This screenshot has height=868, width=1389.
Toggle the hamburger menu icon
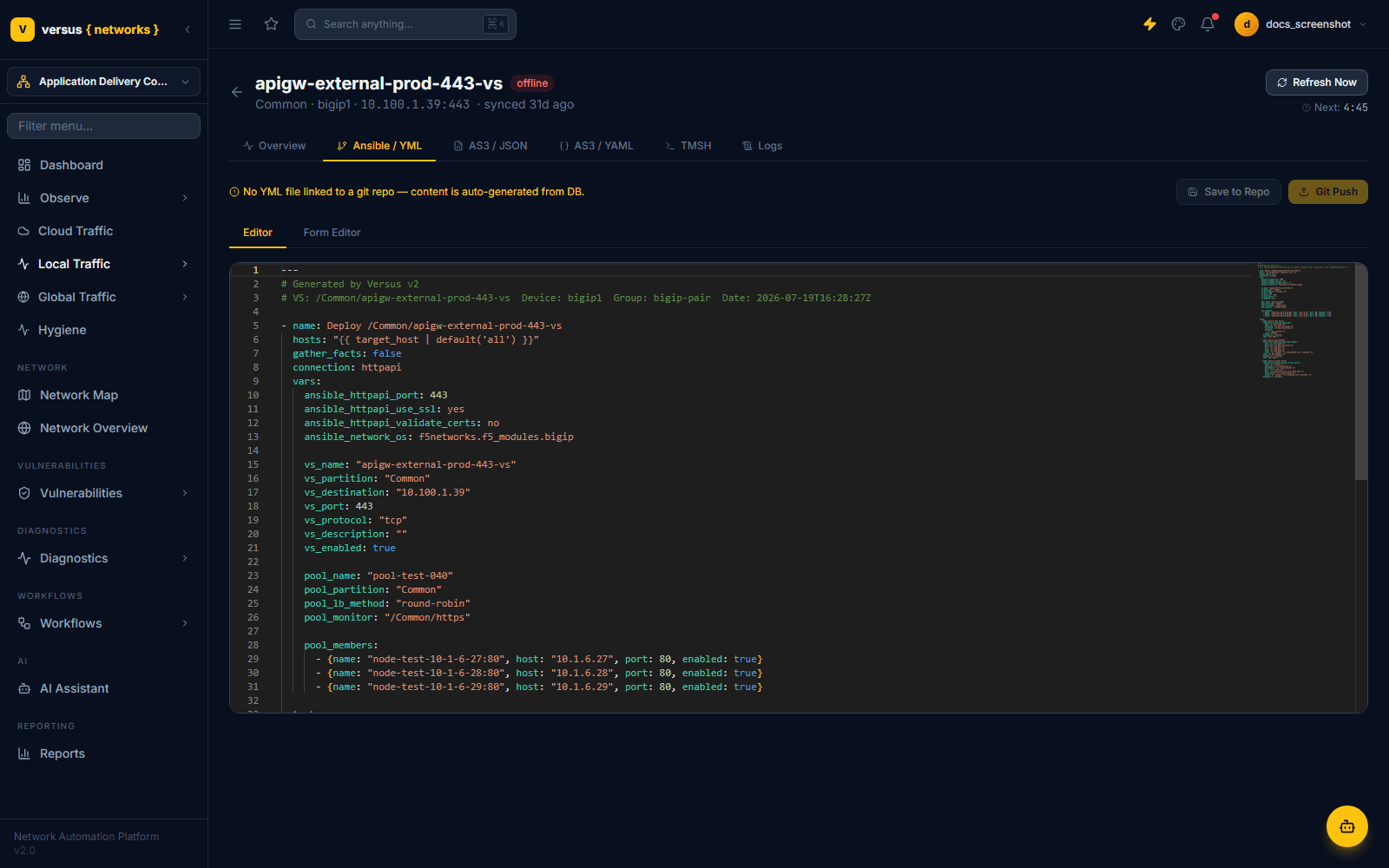[235, 24]
